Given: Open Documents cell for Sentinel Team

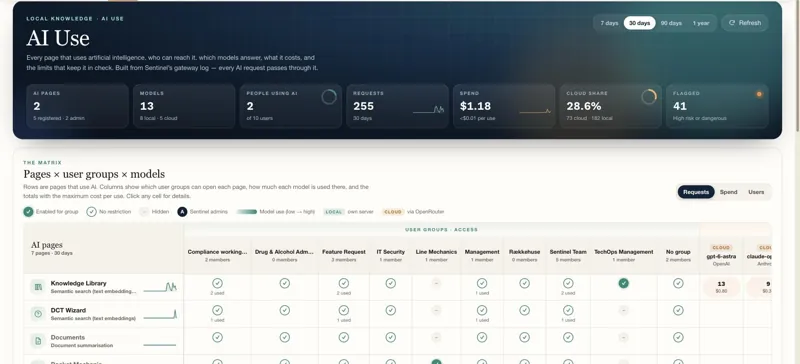Looking at the screenshot, I should click(568, 341).
